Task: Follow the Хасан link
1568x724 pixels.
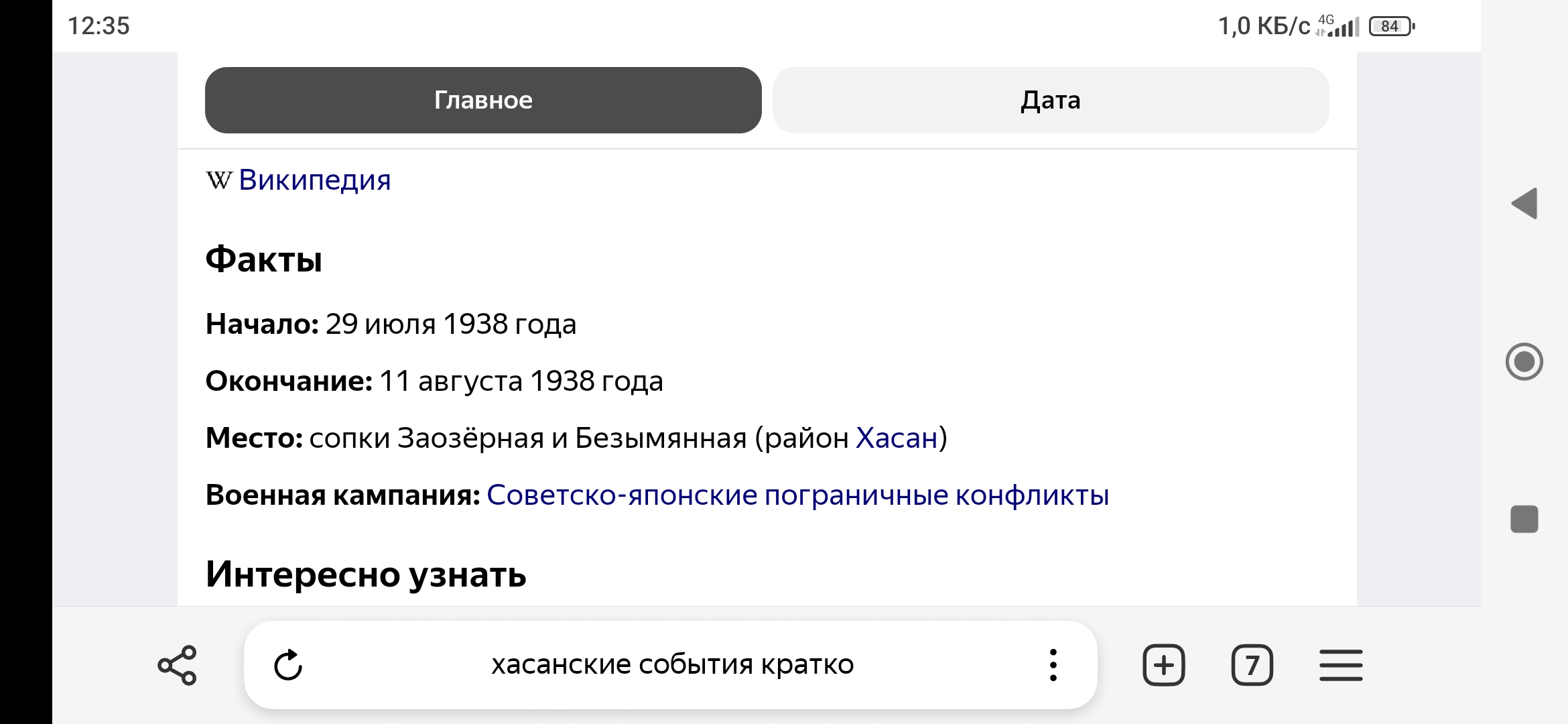Action: (x=897, y=438)
